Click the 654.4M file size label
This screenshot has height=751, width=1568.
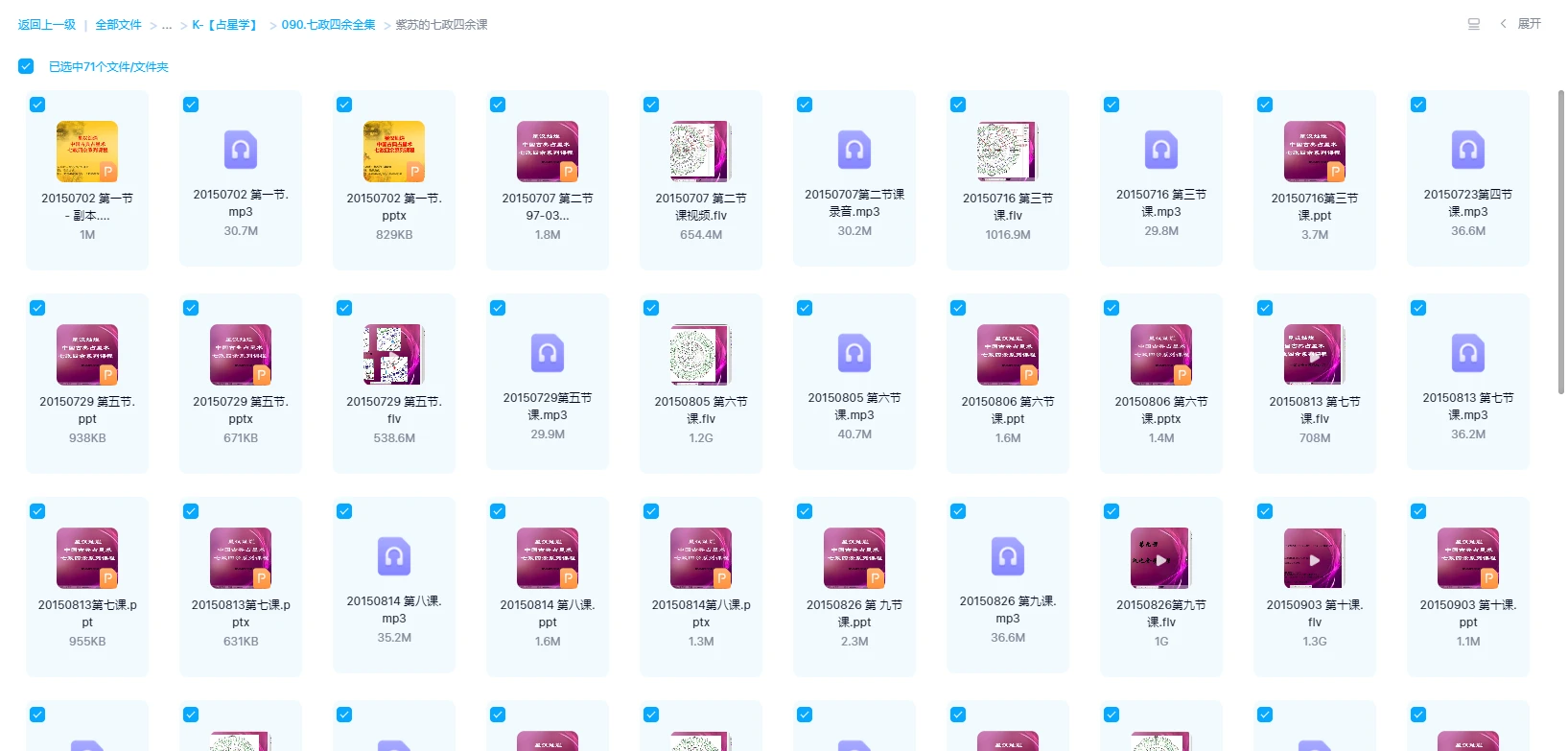701,235
